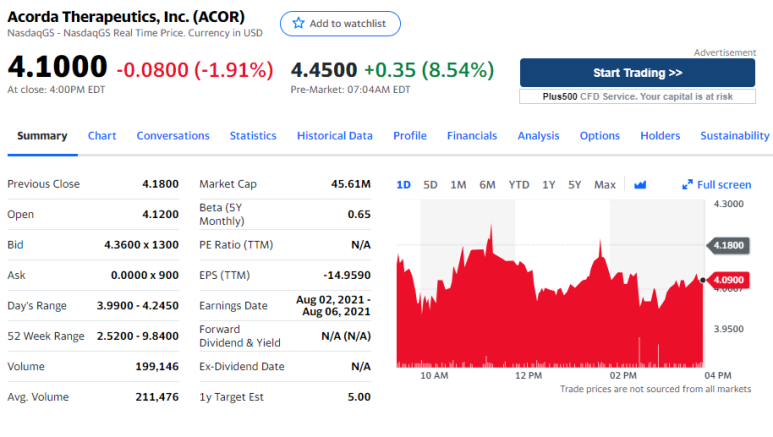The width and height of the screenshot is (773, 437).
Task: Open the Options tab
Action: tap(599, 136)
